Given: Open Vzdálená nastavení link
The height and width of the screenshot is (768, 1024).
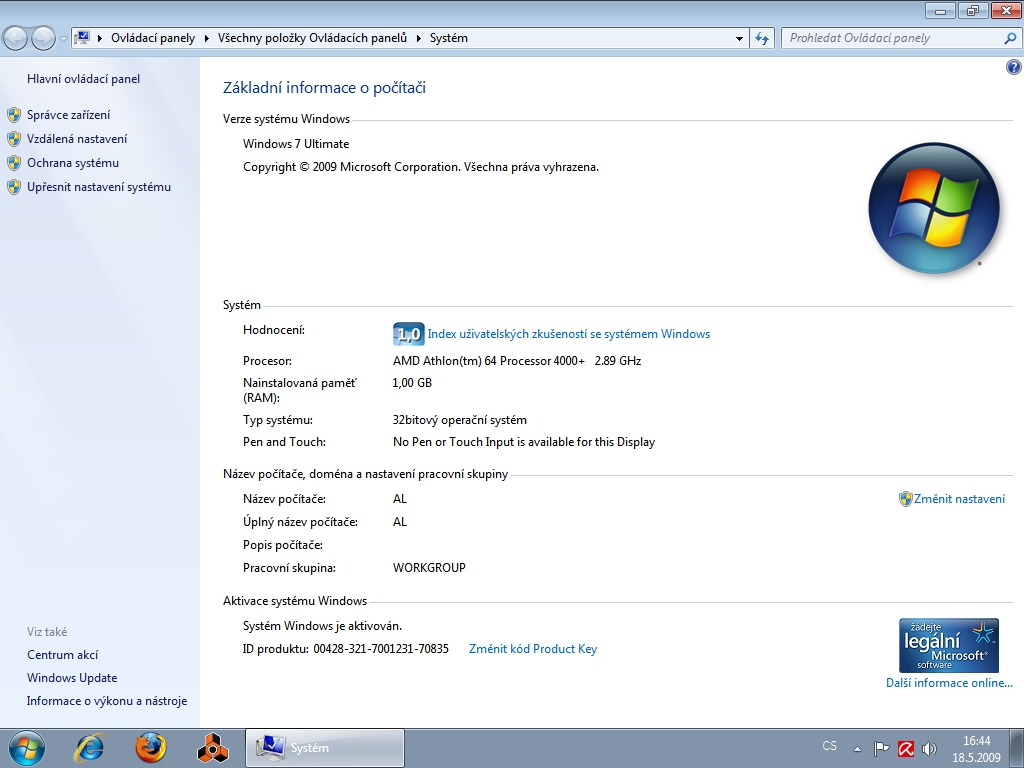Looking at the screenshot, I should coord(77,139).
